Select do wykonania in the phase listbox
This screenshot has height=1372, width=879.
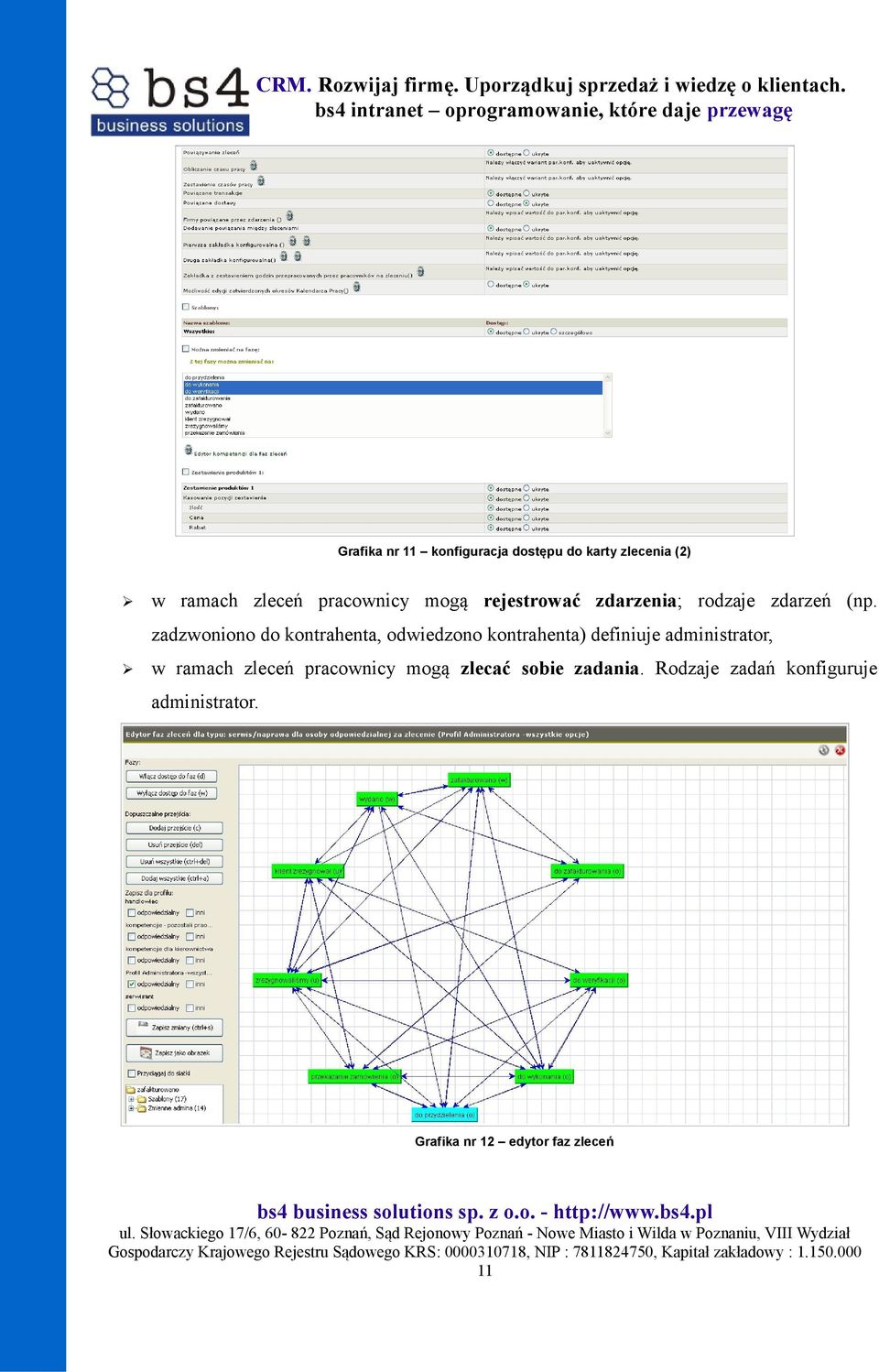point(393,385)
